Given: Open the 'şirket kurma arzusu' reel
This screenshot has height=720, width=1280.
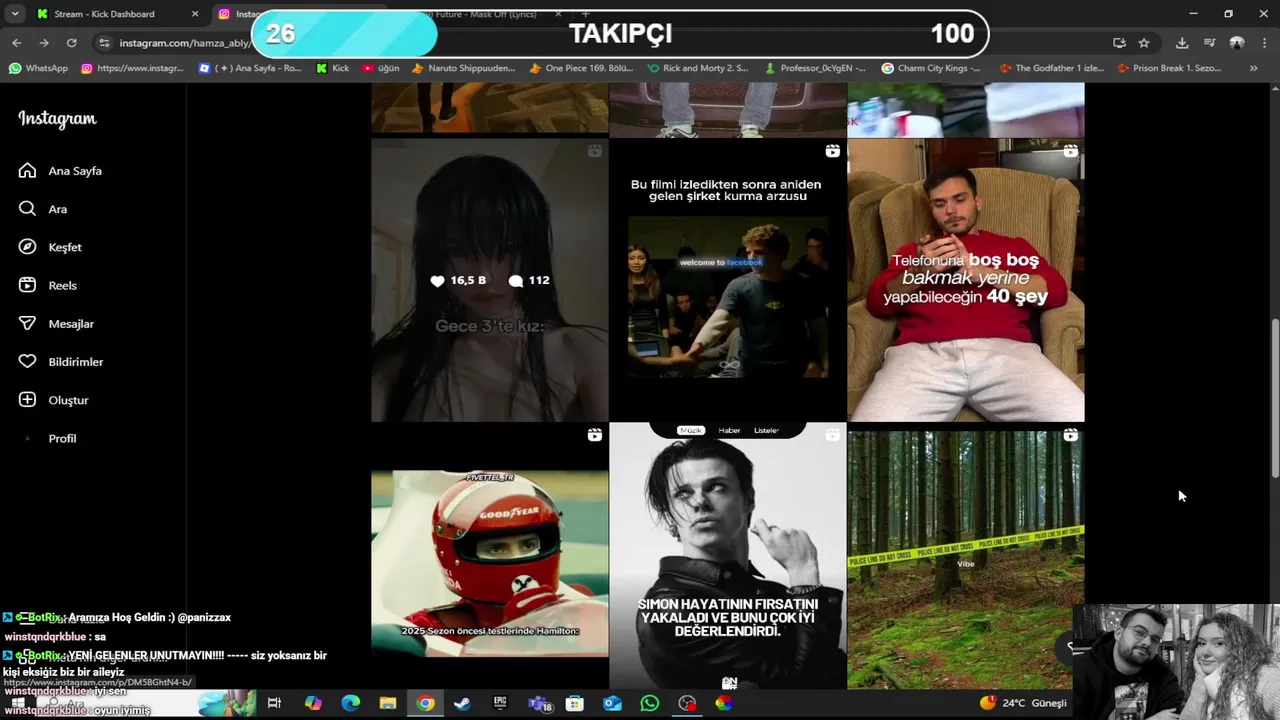Looking at the screenshot, I should tap(727, 280).
